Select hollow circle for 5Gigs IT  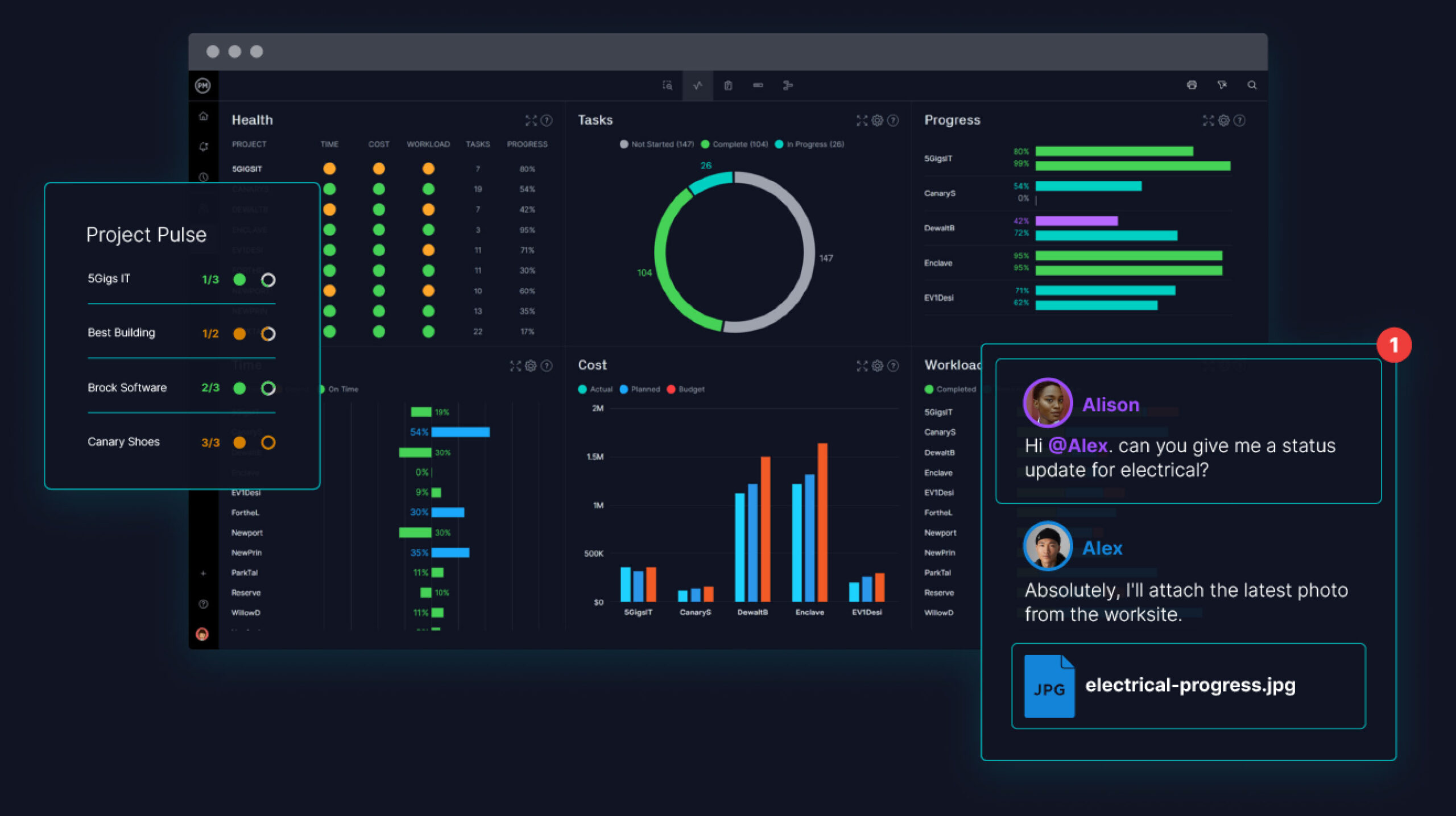(x=268, y=280)
